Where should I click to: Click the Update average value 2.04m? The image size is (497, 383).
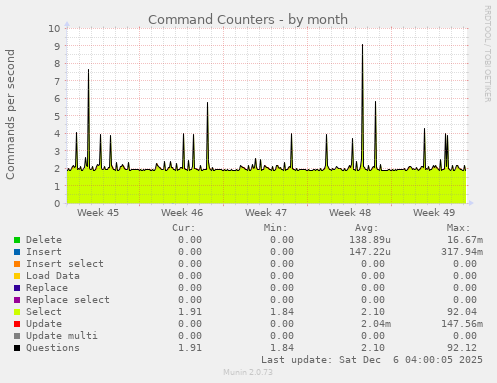(376, 324)
